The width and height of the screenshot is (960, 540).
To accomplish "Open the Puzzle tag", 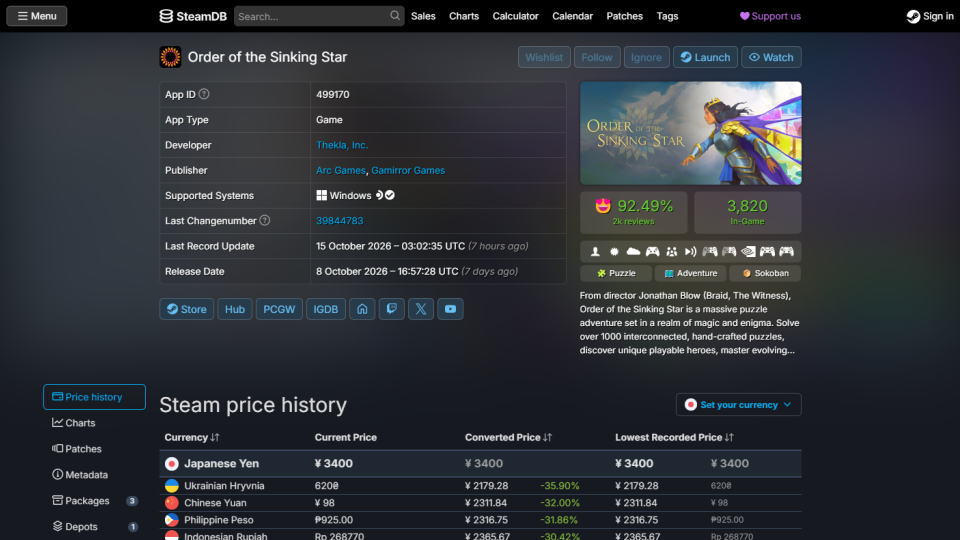I will coord(616,273).
